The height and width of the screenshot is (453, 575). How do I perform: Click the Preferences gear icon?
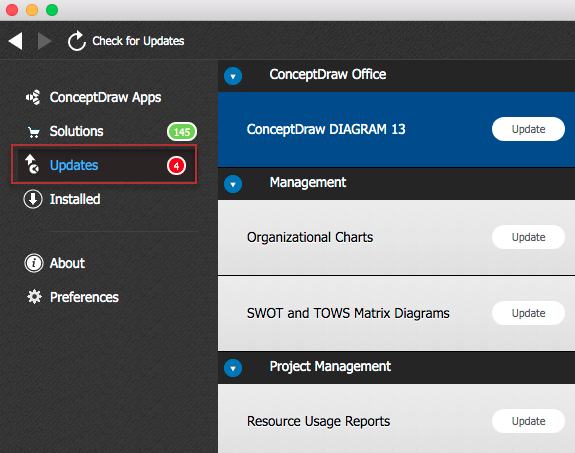pyautogui.click(x=34, y=297)
